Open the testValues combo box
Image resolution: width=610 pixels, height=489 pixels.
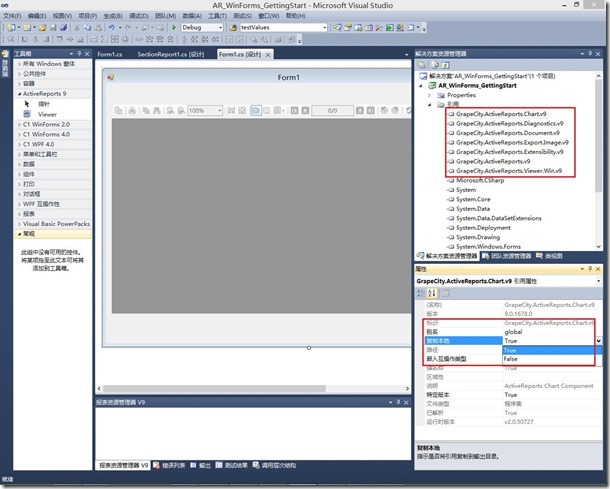(x=324, y=28)
